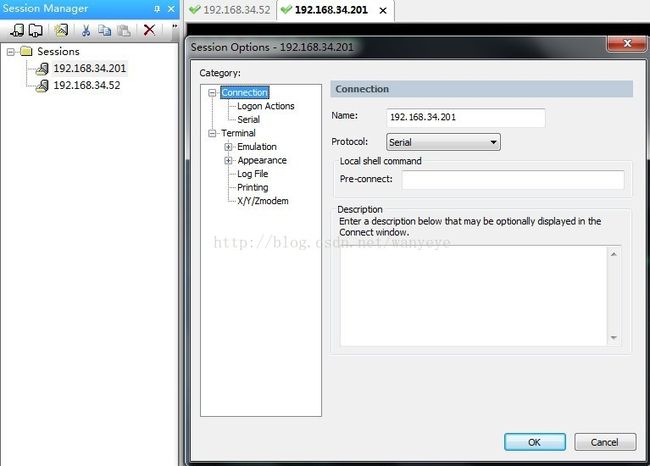Screen dimensions: 650x466
Task: Click the blue Connection section header
Action: pyautogui.click(x=481, y=89)
